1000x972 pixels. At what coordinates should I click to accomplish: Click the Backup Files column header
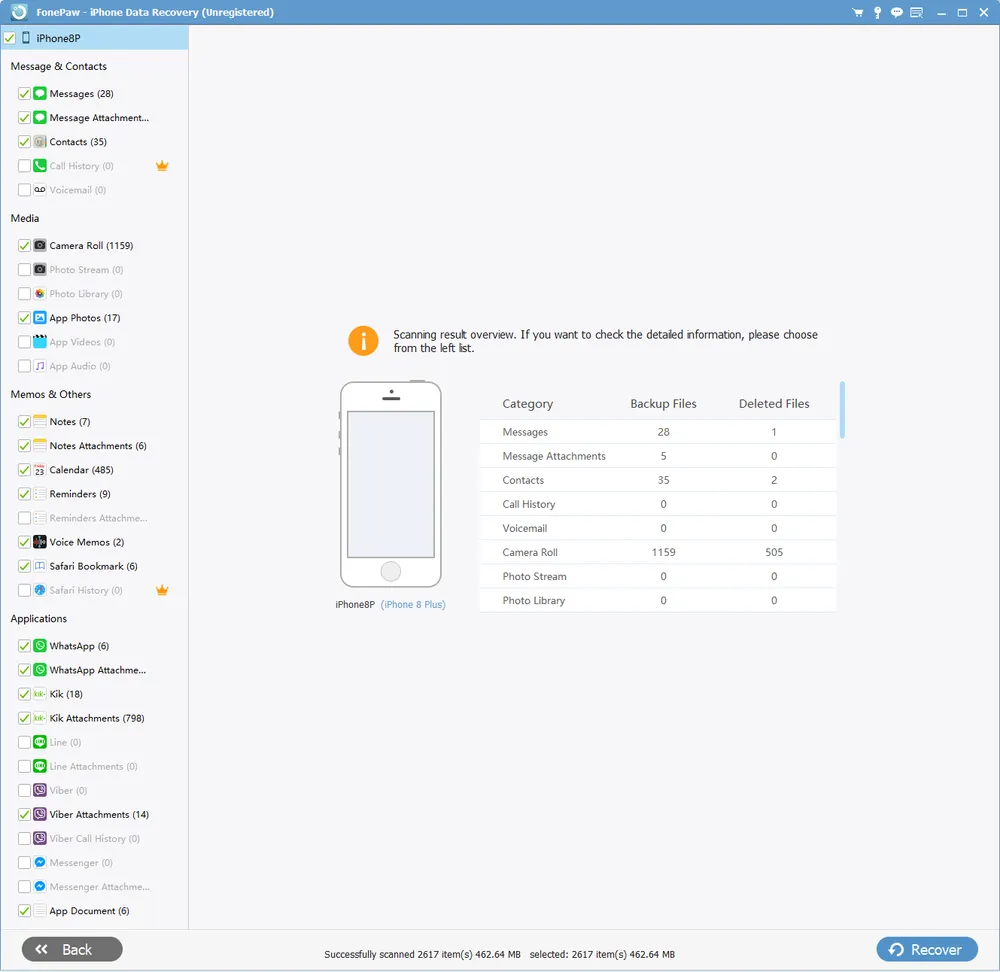click(663, 404)
